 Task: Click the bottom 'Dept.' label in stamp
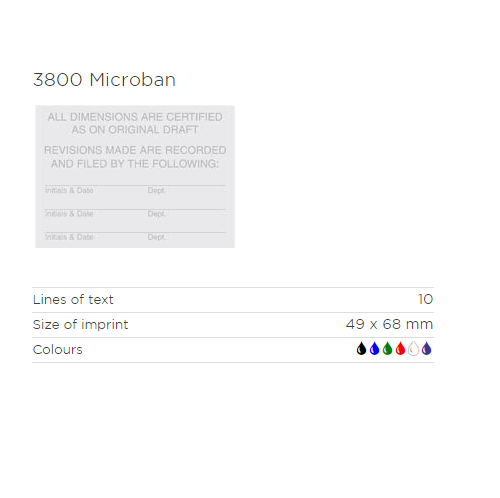156,237
